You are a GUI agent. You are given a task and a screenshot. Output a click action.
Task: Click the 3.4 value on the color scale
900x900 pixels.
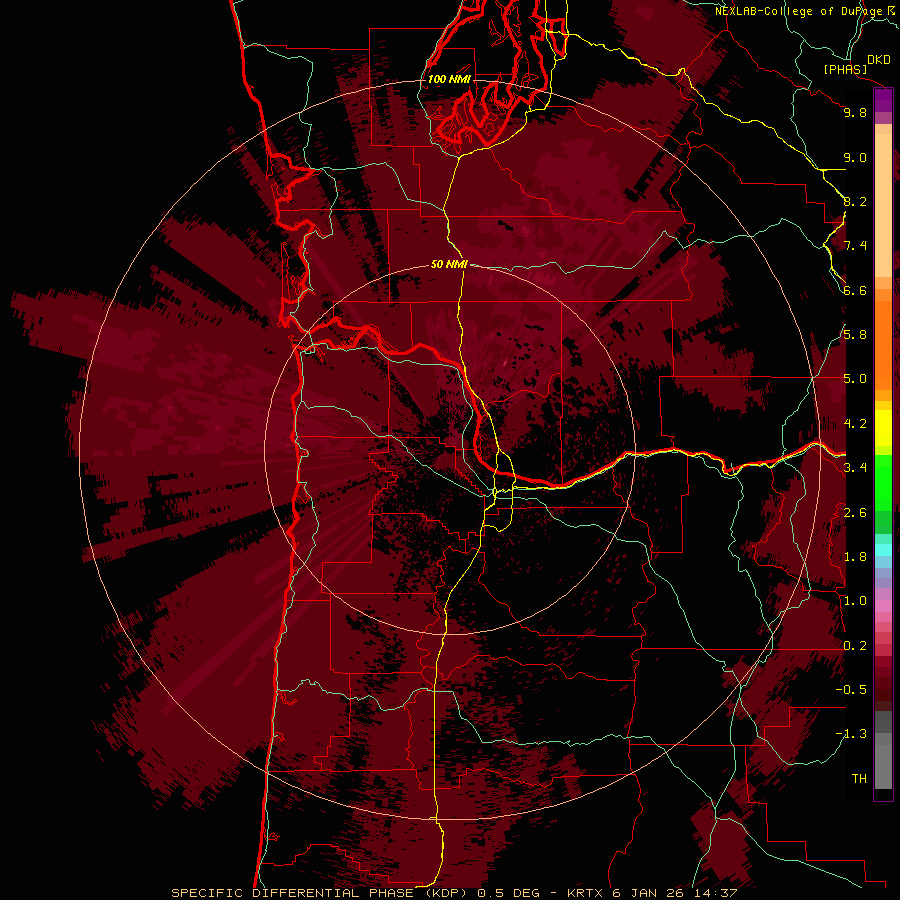coord(855,468)
